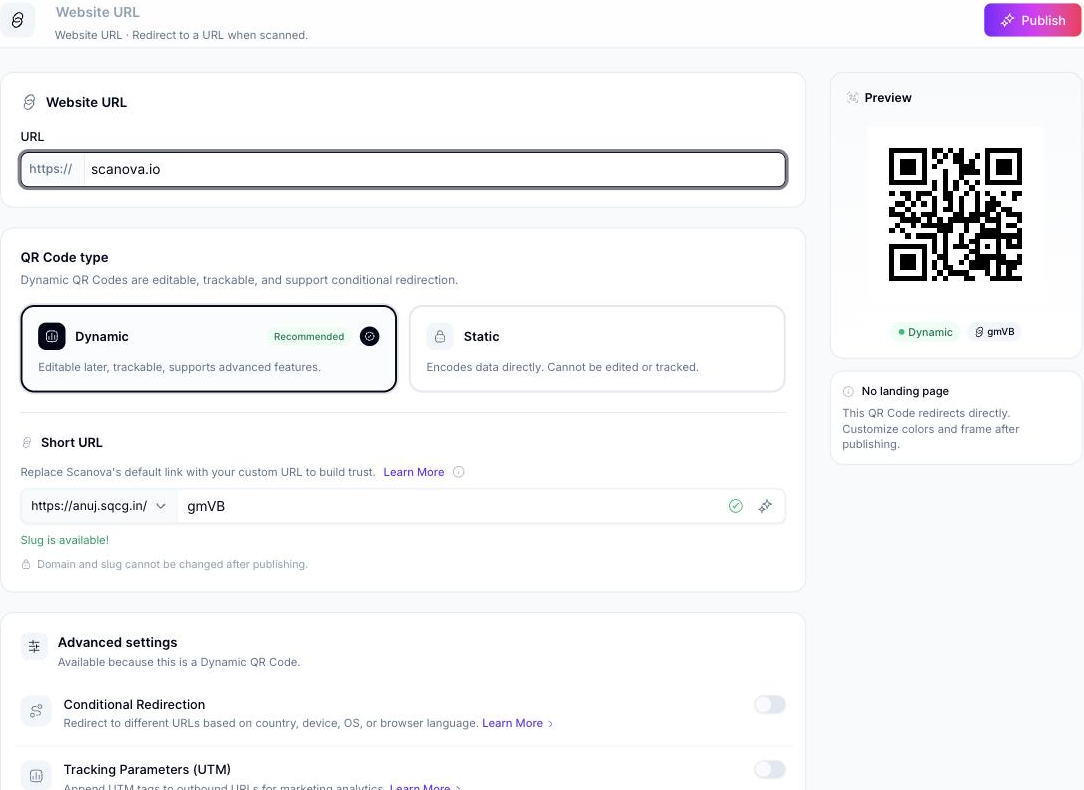Viewport: 1084px width, 790px height.
Task: Click the 'Slug is available!' message
Action: pos(65,540)
